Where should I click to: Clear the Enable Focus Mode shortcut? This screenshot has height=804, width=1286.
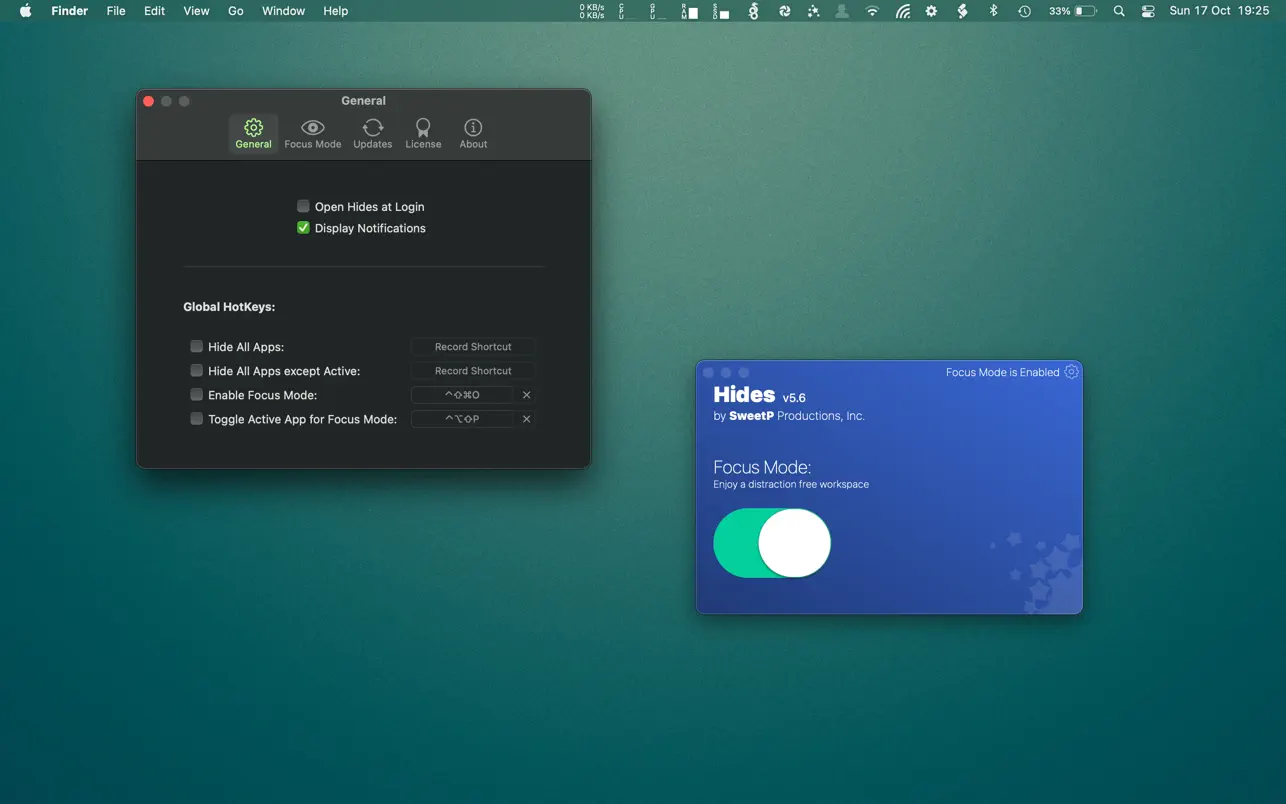pyautogui.click(x=527, y=395)
